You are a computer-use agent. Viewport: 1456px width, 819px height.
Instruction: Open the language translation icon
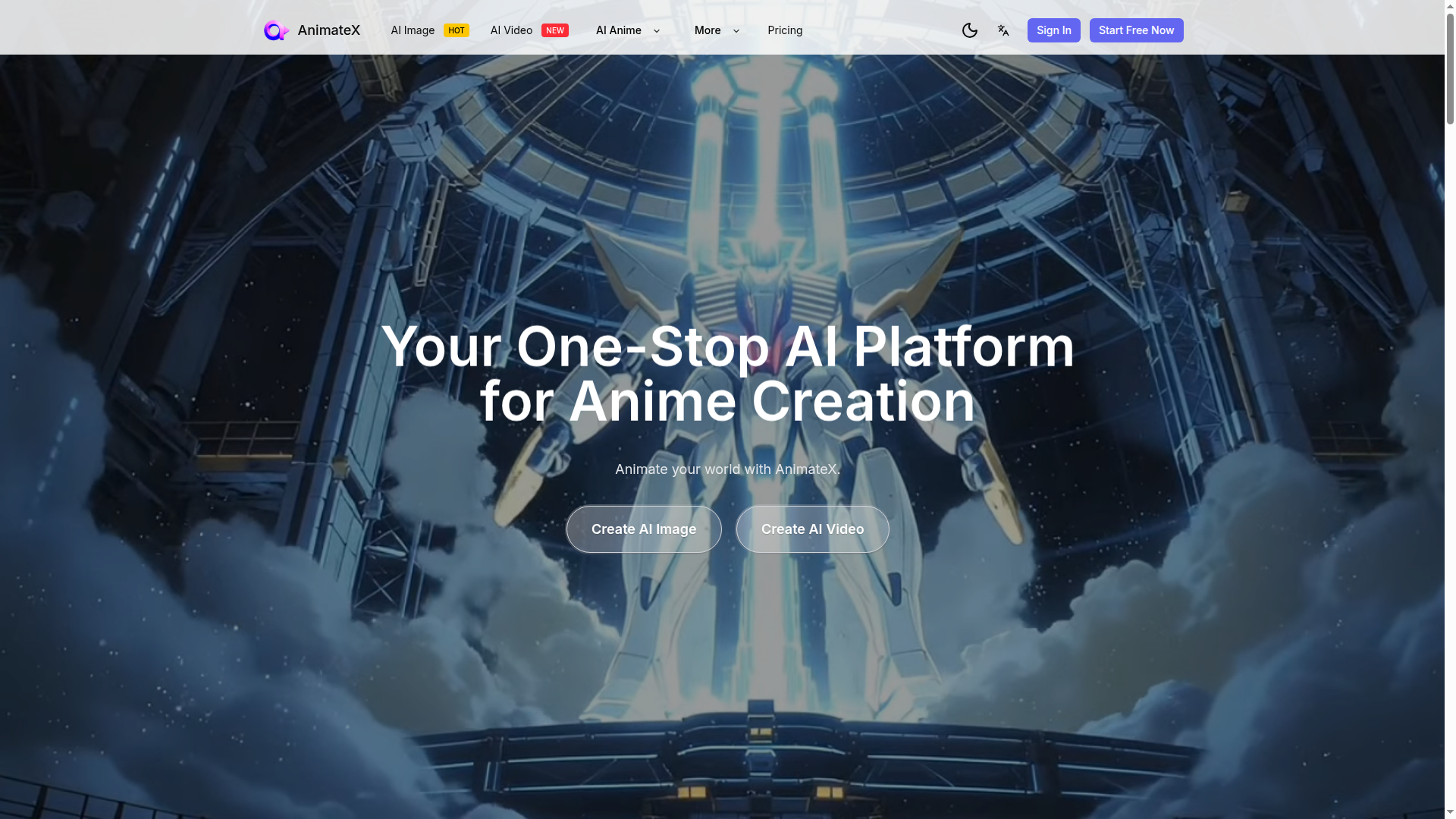[x=1003, y=30]
